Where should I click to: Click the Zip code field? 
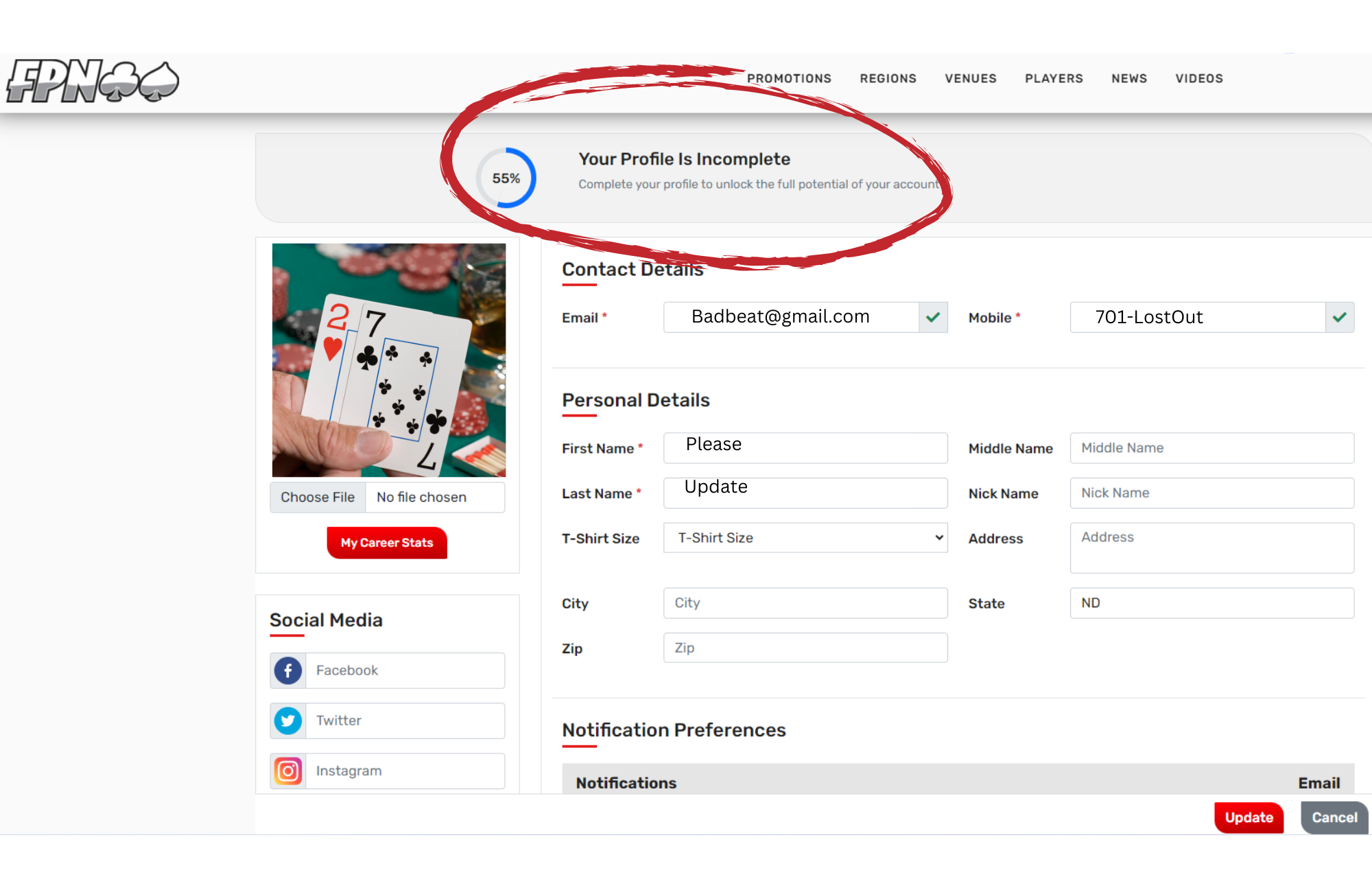click(x=804, y=647)
